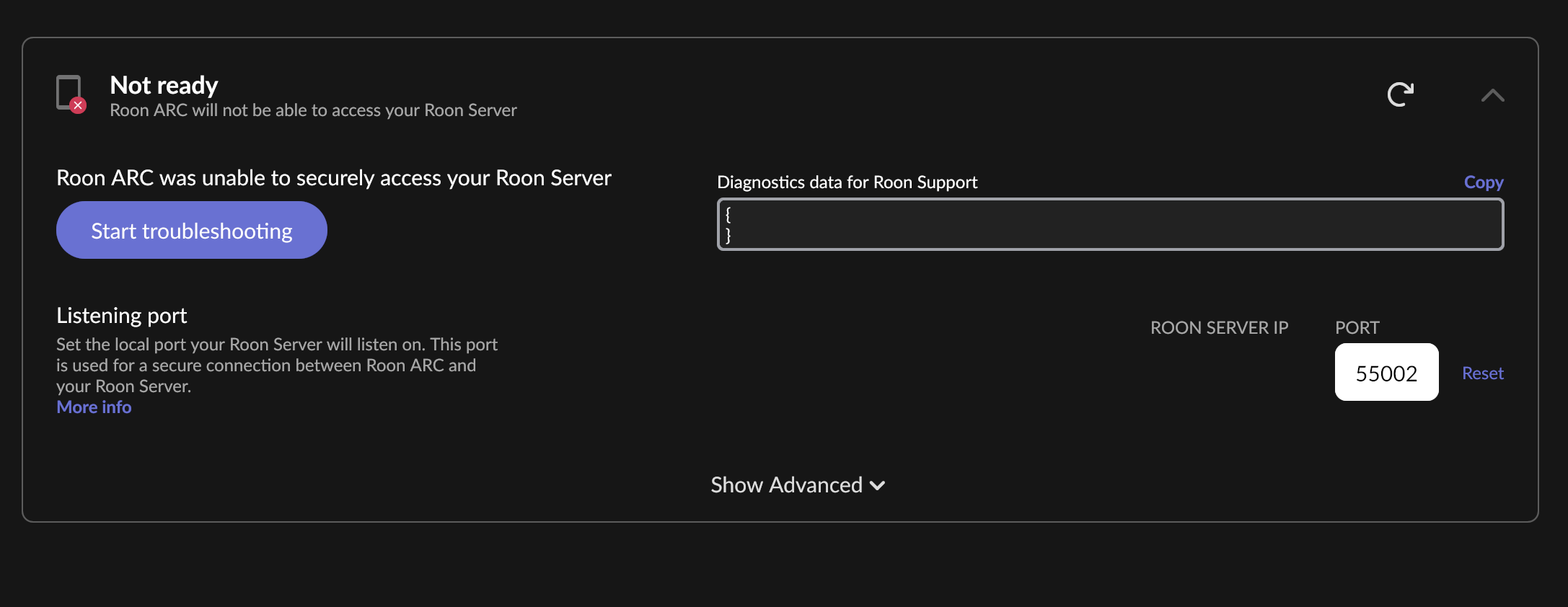
Task: Click 'Roon ARC was unable to securely access' message
Action: pyautogui.click(x=334, y=178)
